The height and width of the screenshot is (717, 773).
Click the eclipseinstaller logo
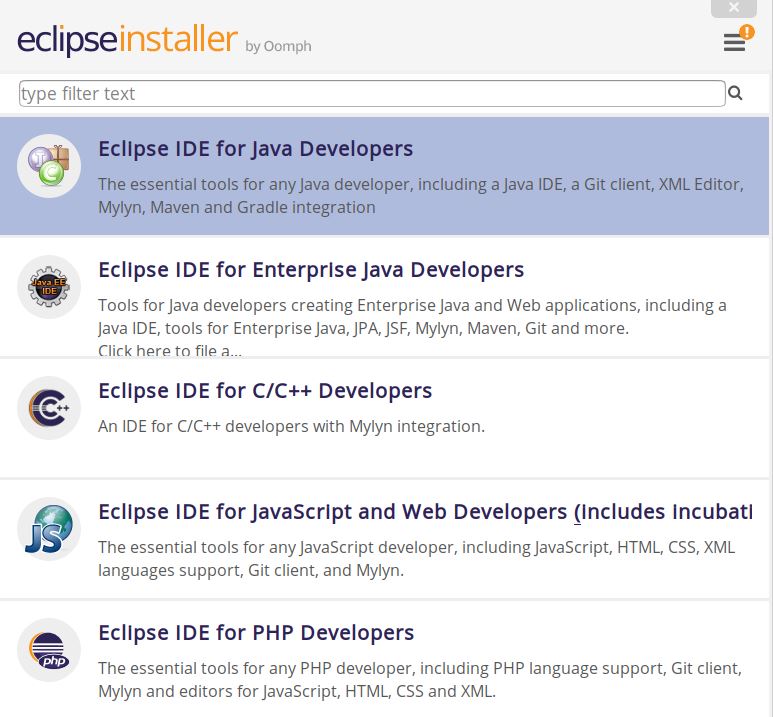[128, 39]
